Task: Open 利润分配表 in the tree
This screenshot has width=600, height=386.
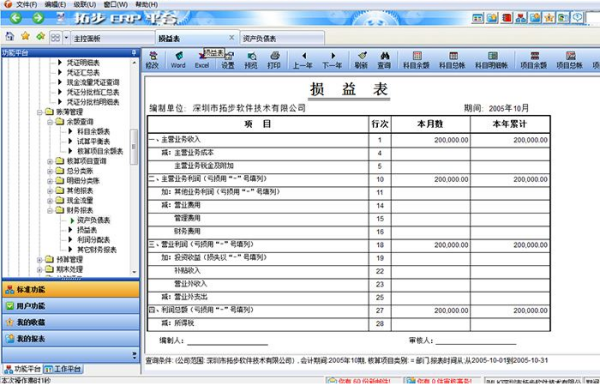Action: [93, 240]
